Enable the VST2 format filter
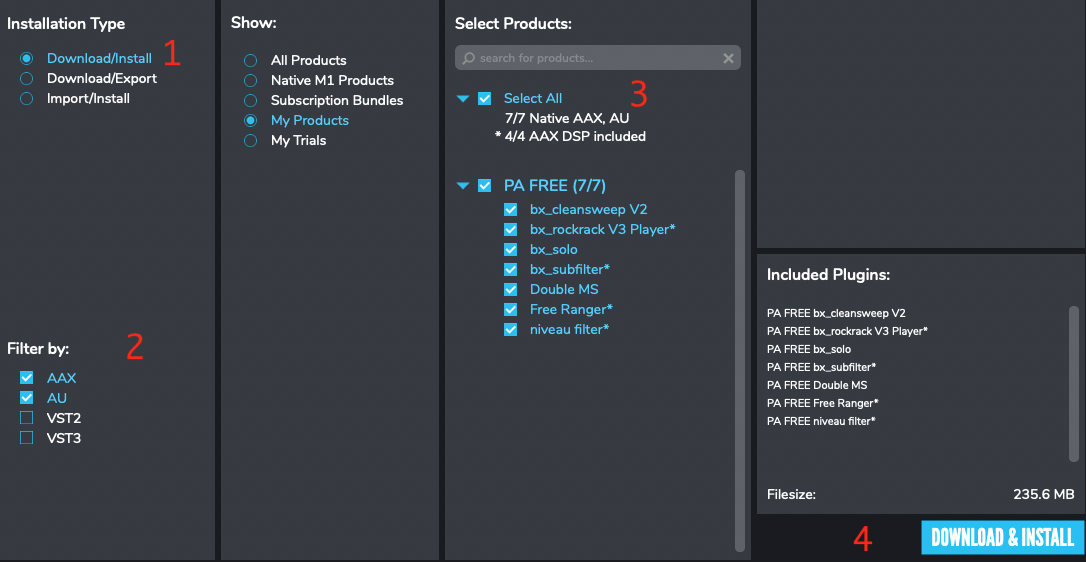 pos(27,418)
